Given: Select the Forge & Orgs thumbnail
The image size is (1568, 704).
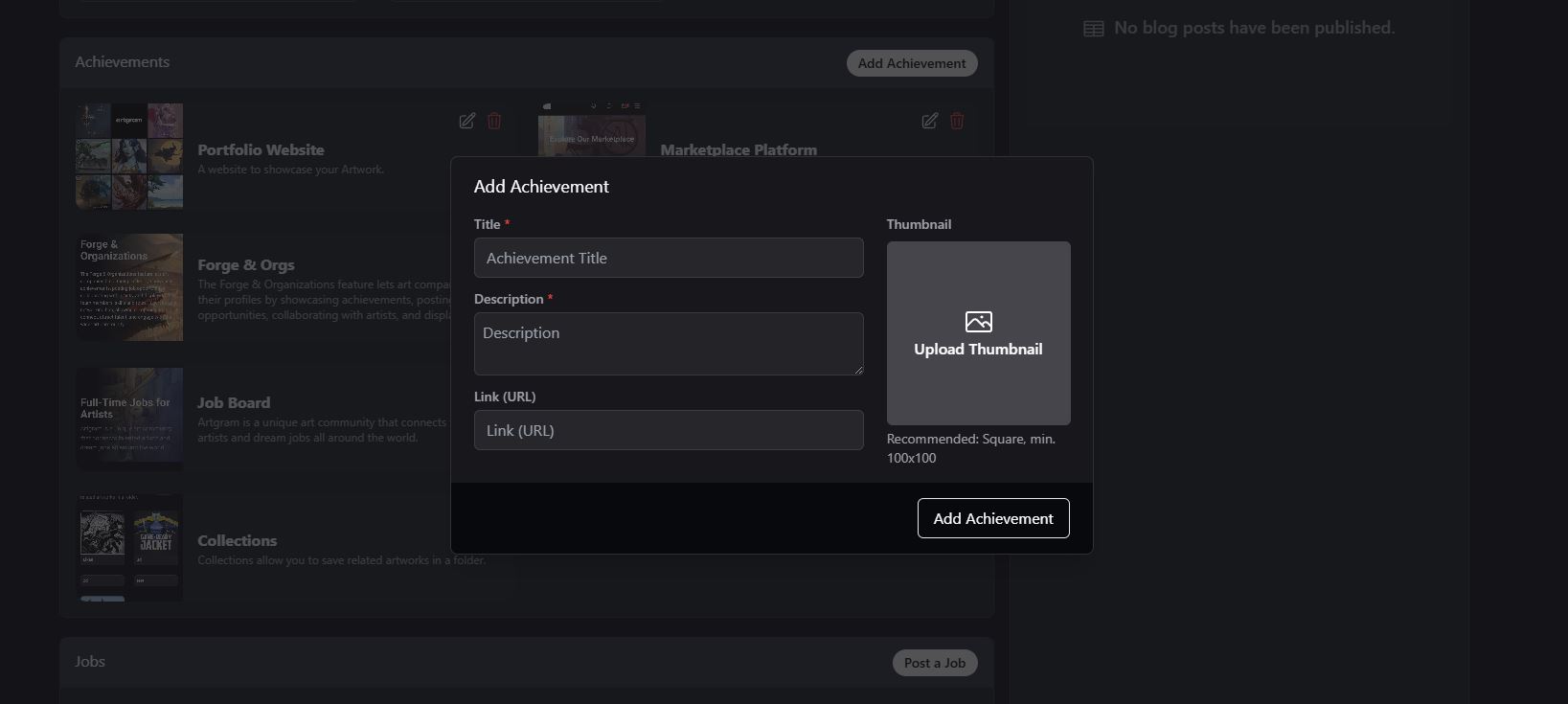Looking at the screenshot, I should click(129, 287).
